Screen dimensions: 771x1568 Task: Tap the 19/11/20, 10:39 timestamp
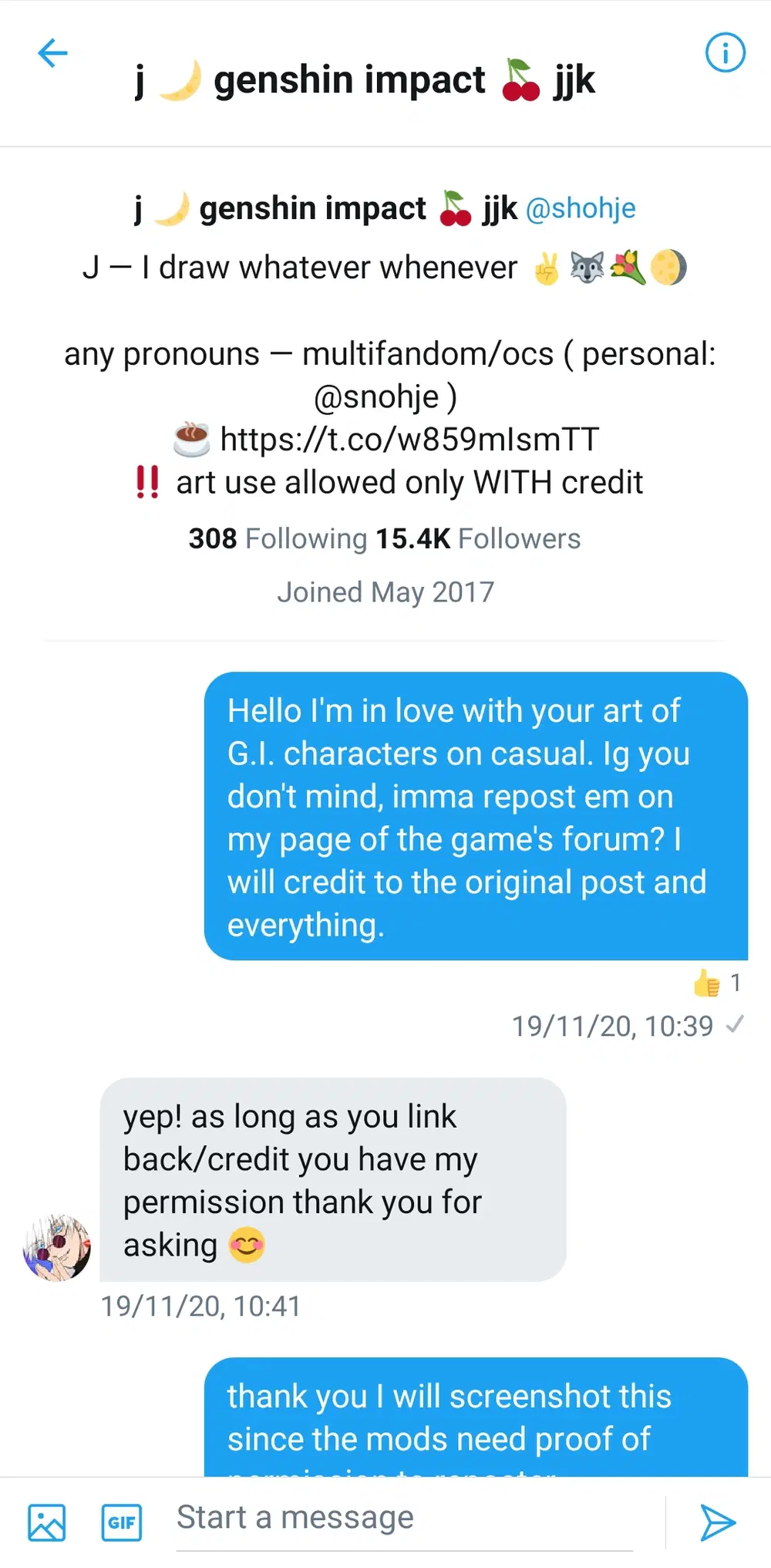(x=613, y=1026)
